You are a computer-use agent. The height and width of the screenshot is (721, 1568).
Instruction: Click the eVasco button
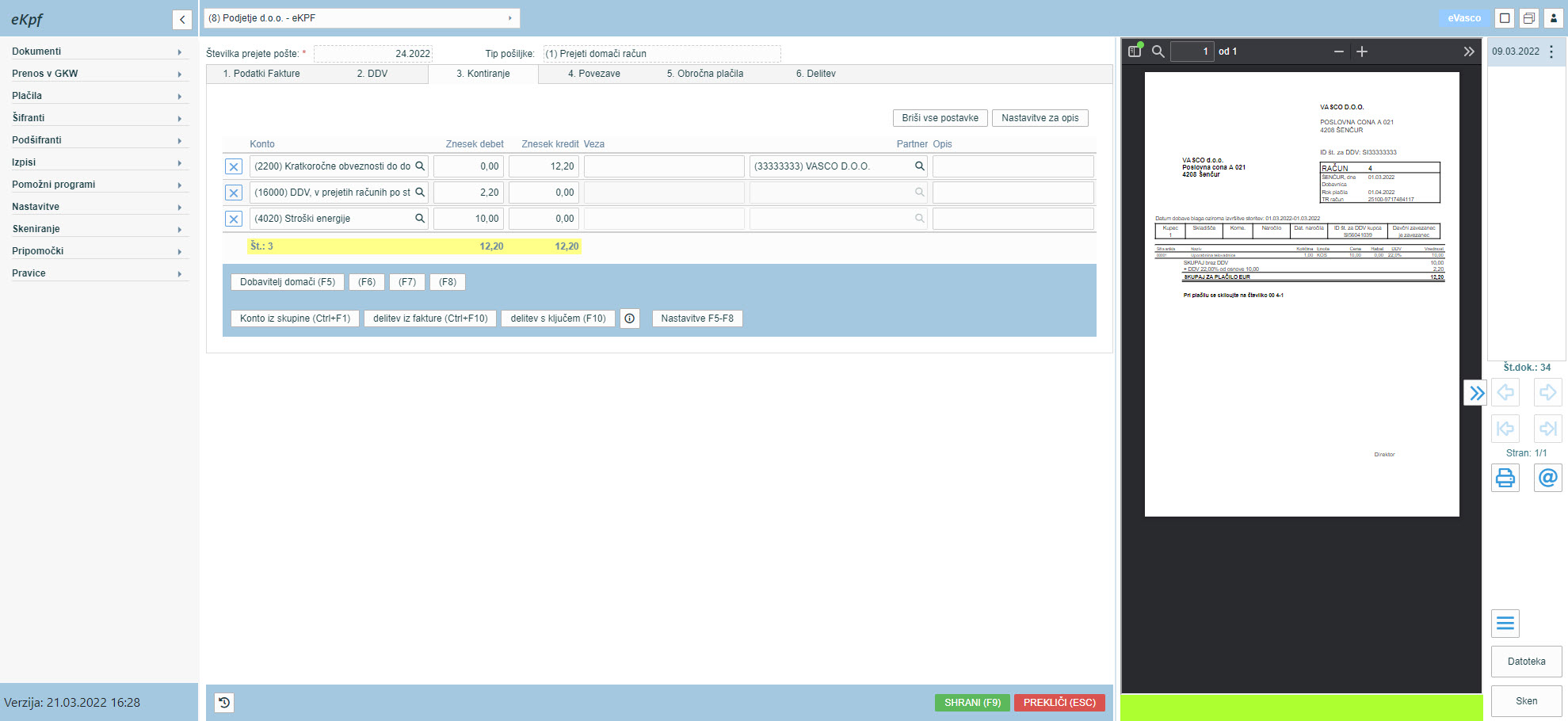point(1463,18)
